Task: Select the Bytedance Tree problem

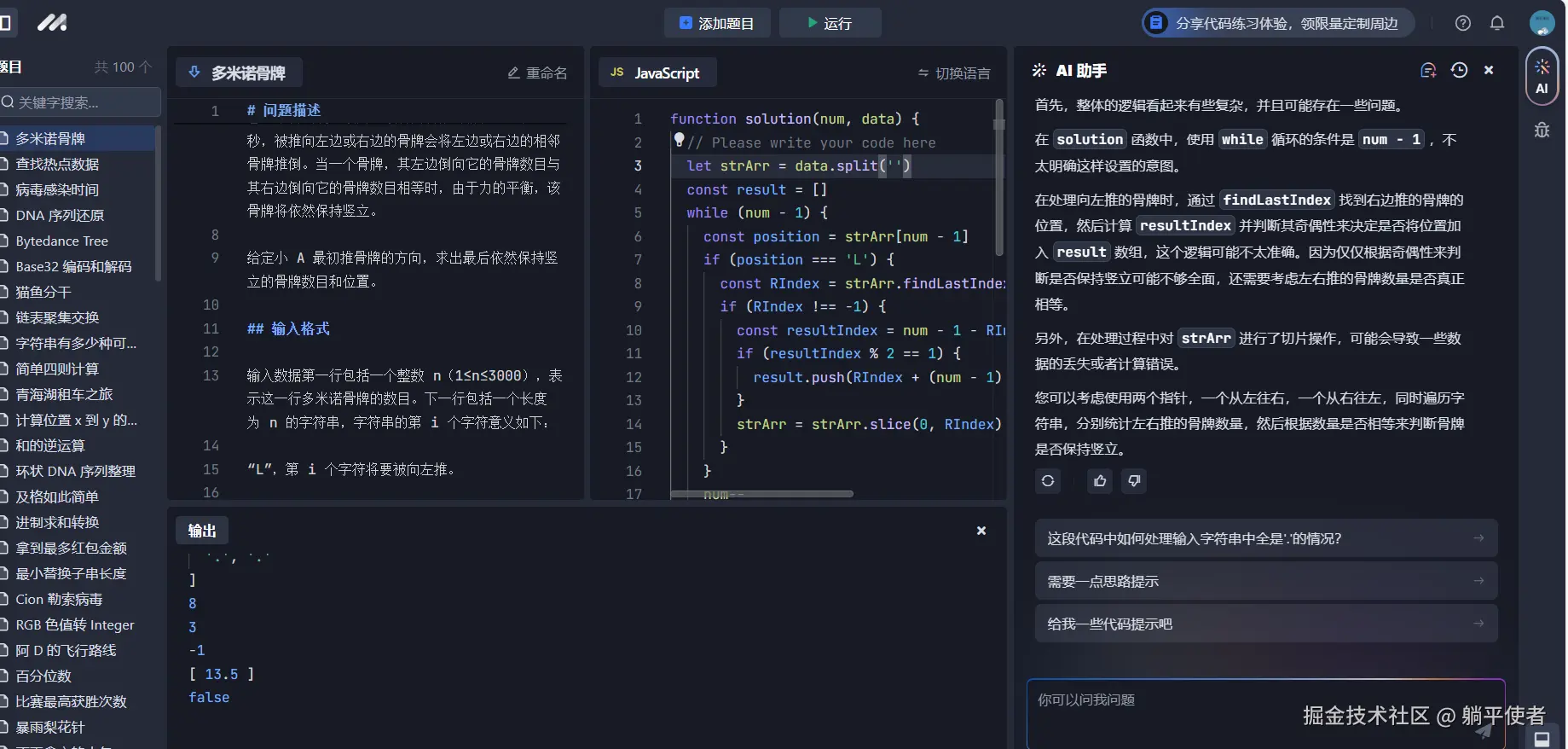Action: 77,241
